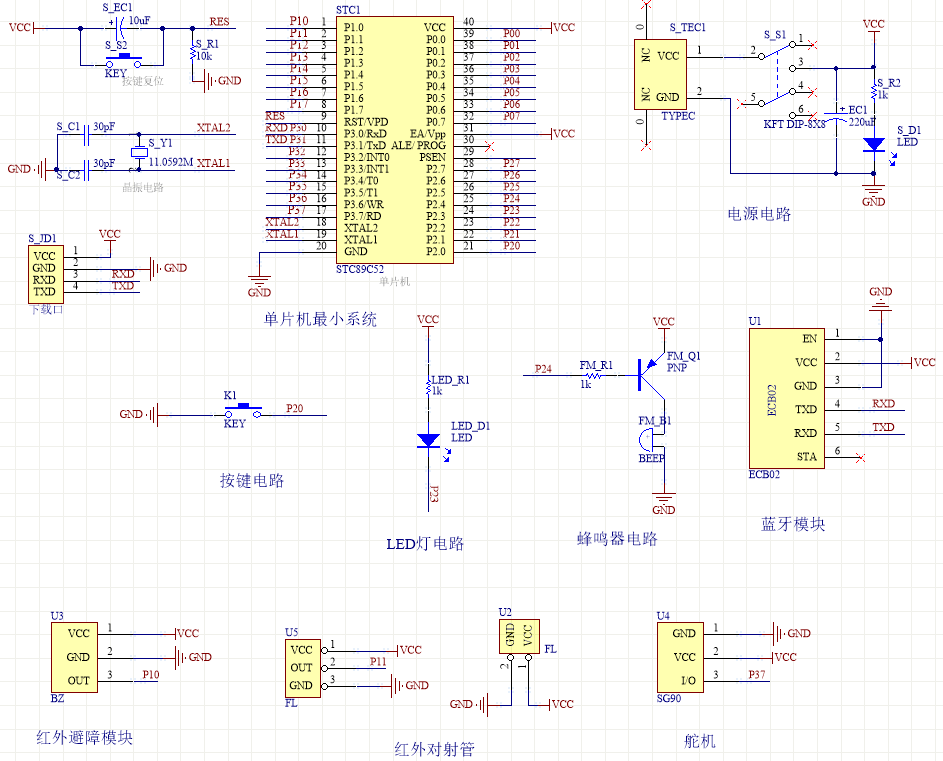The width and height of the screenshot is (943, 761).
Task: Select the FM_Q1 PNP transistor
Action: (x=651, y=374)
